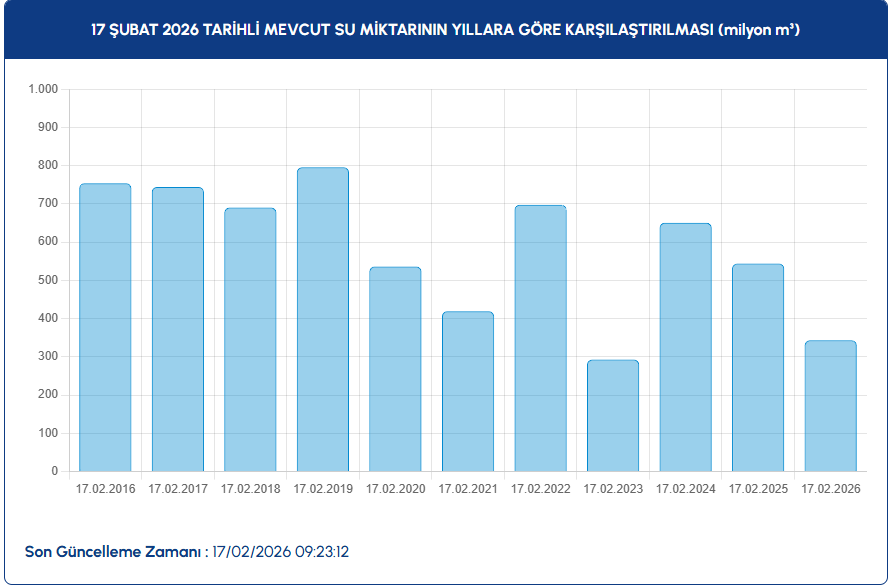The image size is (890, 585).
Task: Select the shortest bar, 17.02.2023
Action: pyautogui.click(x=613, y=415)
